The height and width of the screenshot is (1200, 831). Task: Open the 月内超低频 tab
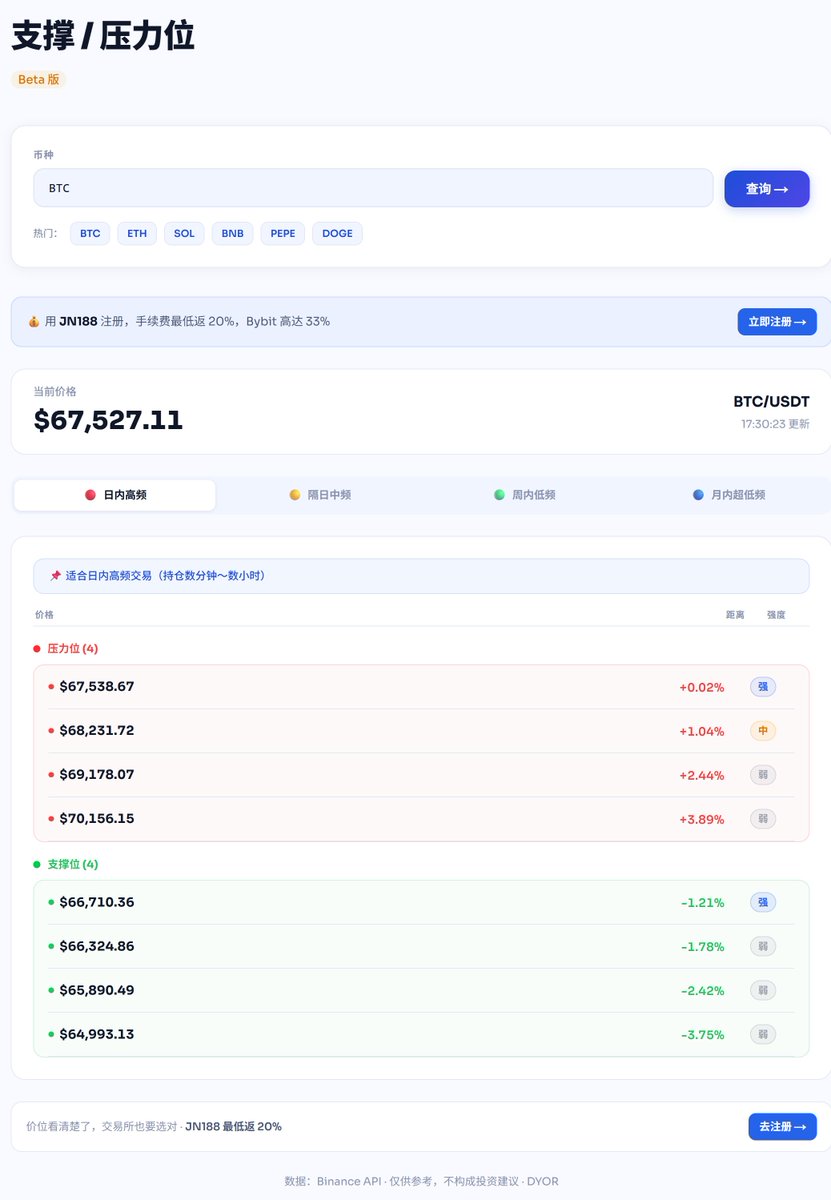728,495
